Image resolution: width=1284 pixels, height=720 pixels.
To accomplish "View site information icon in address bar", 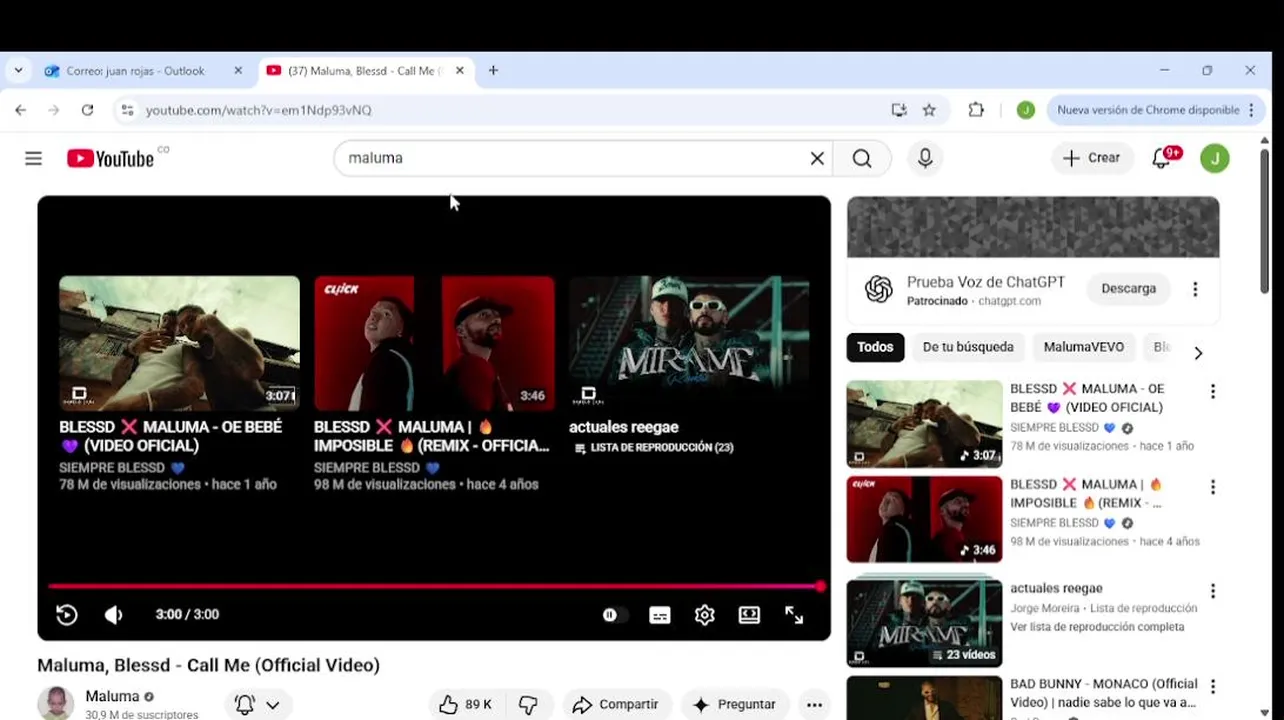I will (x=127, y=110).
